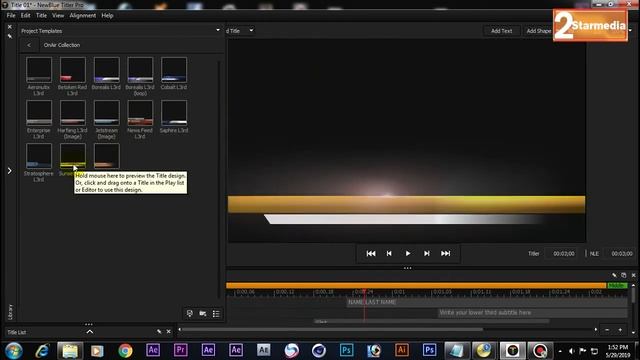Select the Stratosphere L3rd template
Viewport: 640px width, 360px height.
[x=39, y=156]
